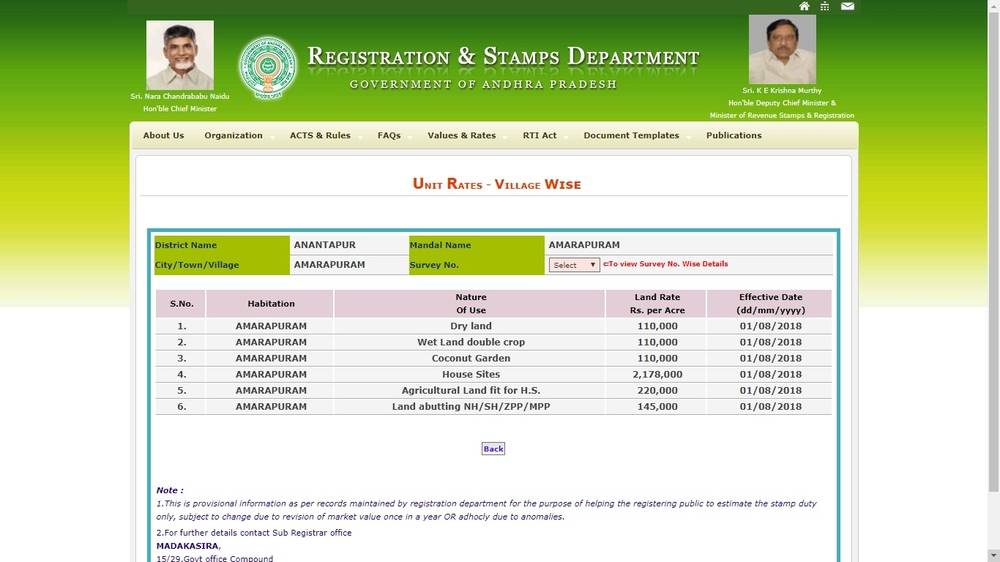Open the Publications menu

733,135
